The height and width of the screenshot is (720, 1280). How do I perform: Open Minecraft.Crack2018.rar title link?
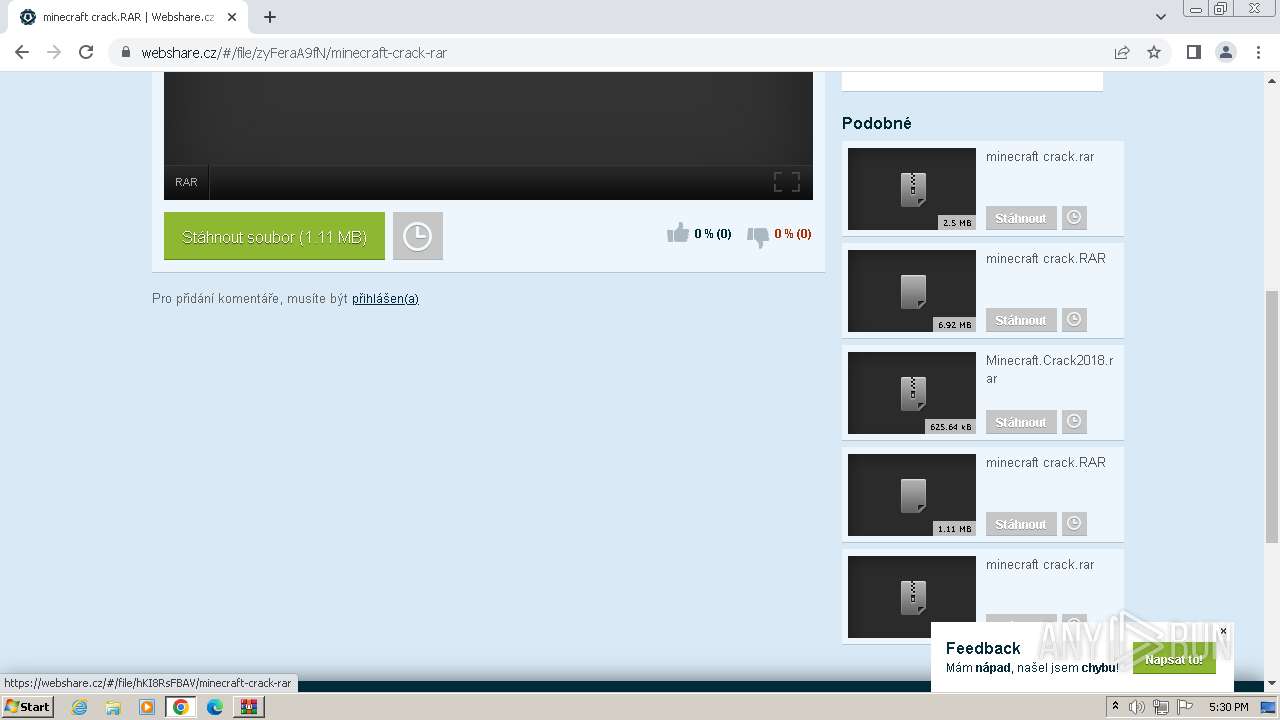point(1049,369)
